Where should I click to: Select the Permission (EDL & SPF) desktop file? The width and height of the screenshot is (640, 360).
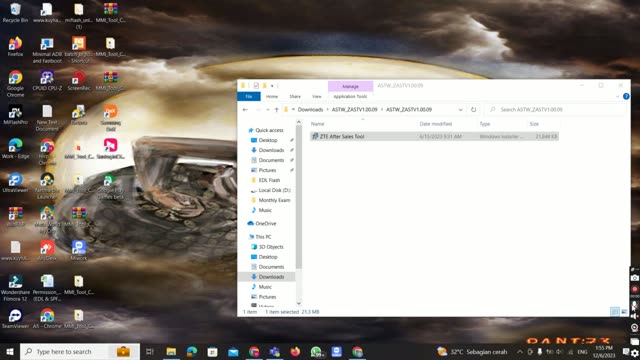tap(47, 288)
